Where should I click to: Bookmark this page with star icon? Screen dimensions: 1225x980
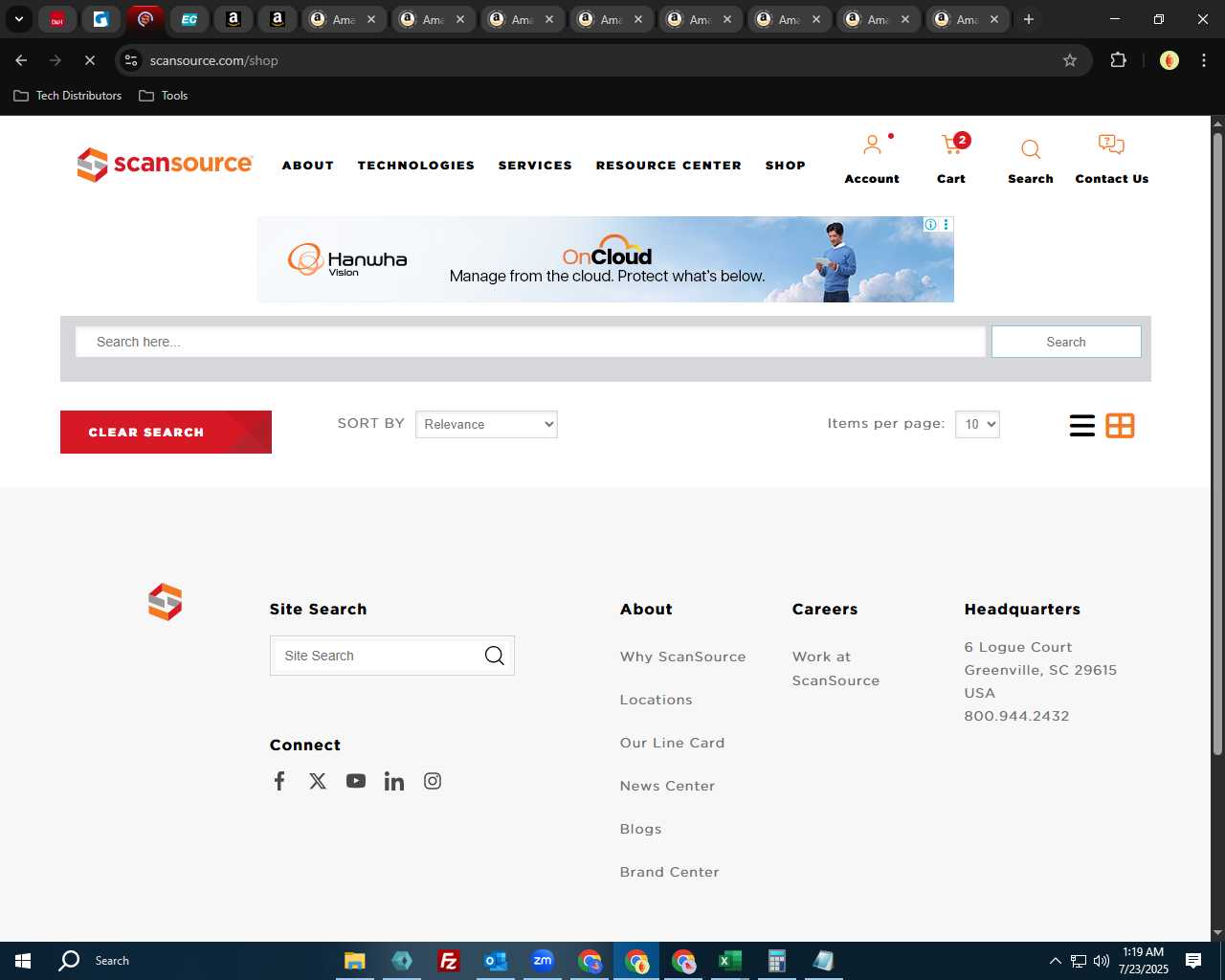(1070, 60)
